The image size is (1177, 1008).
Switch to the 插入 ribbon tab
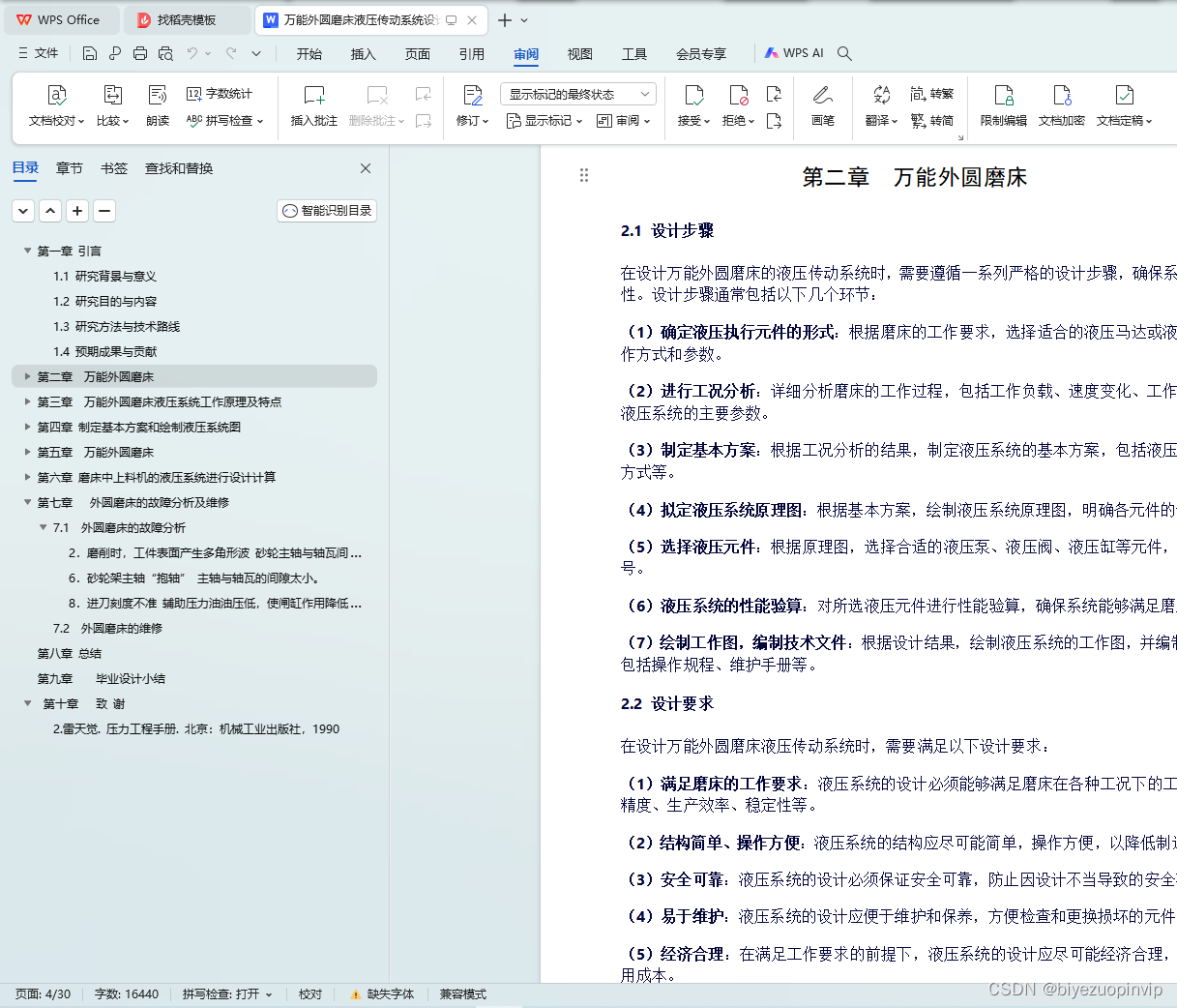click(x=363, y=54)
